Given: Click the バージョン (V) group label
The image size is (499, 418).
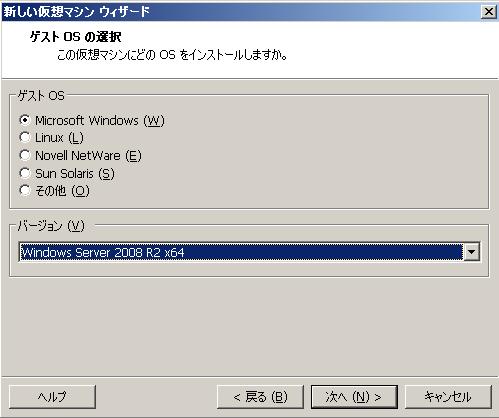Looking at the screenshot, I should (x=51, y=226).
